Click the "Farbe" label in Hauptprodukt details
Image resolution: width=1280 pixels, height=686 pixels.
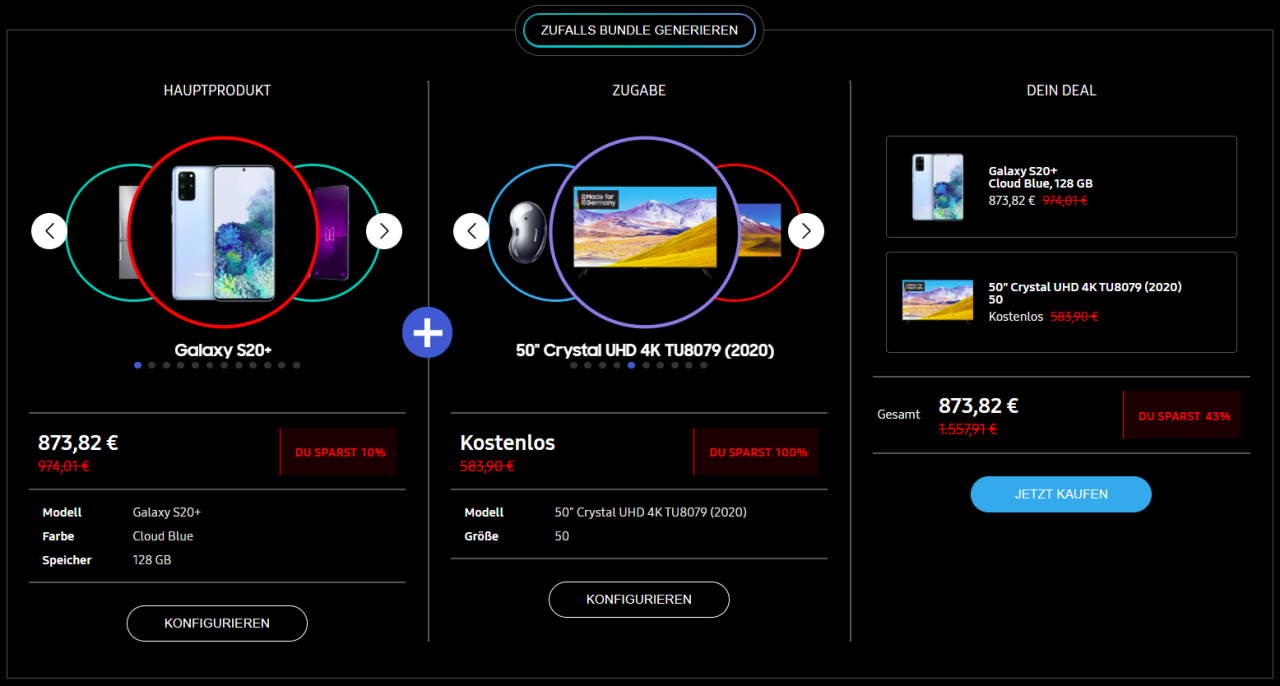pos(58,536)
